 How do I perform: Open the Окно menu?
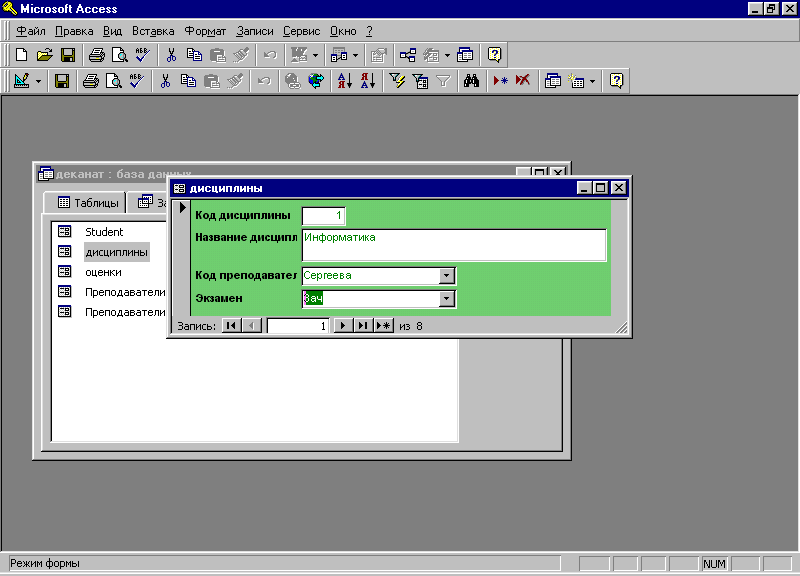[343, 31]
